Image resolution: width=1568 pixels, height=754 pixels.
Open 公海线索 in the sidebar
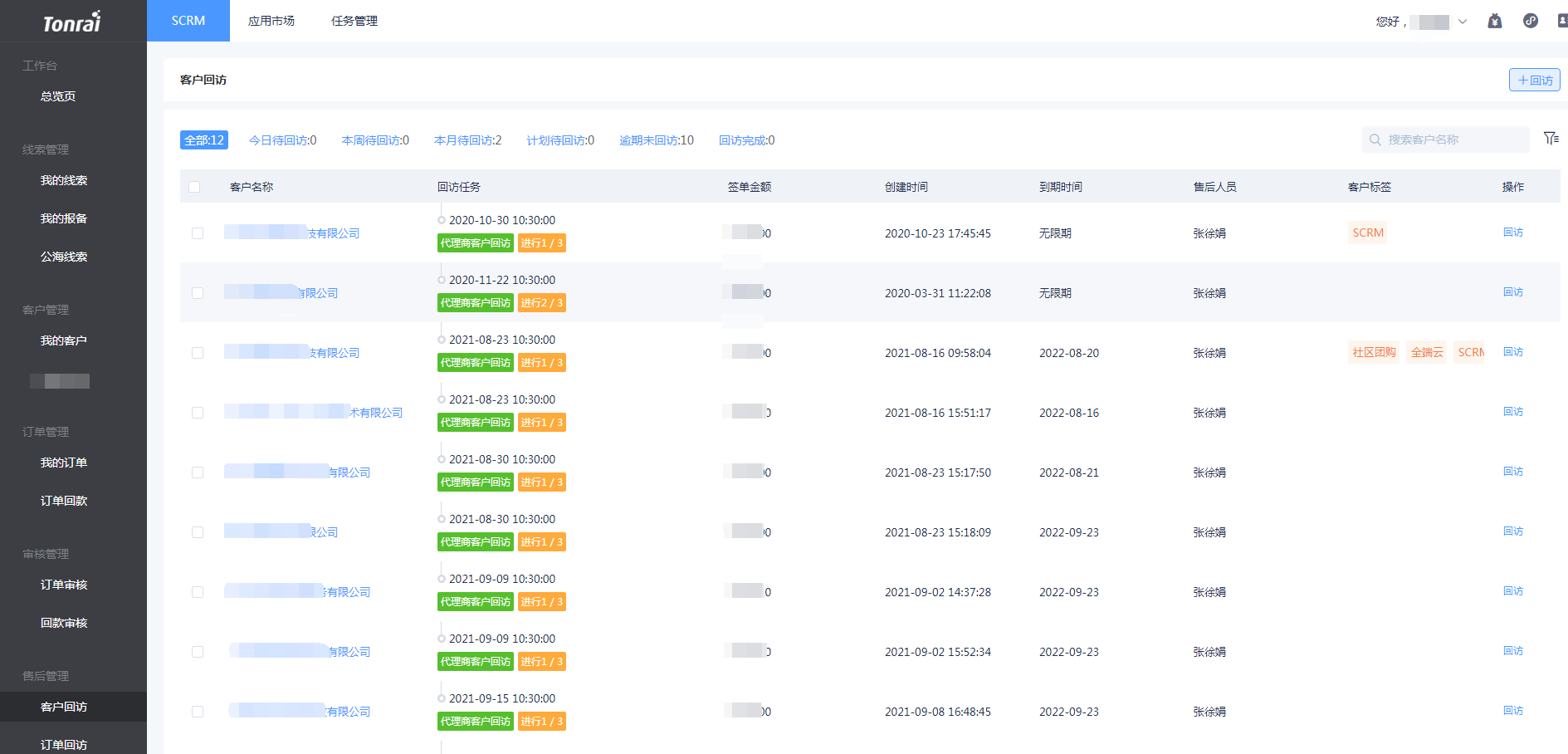click(64, 257)
